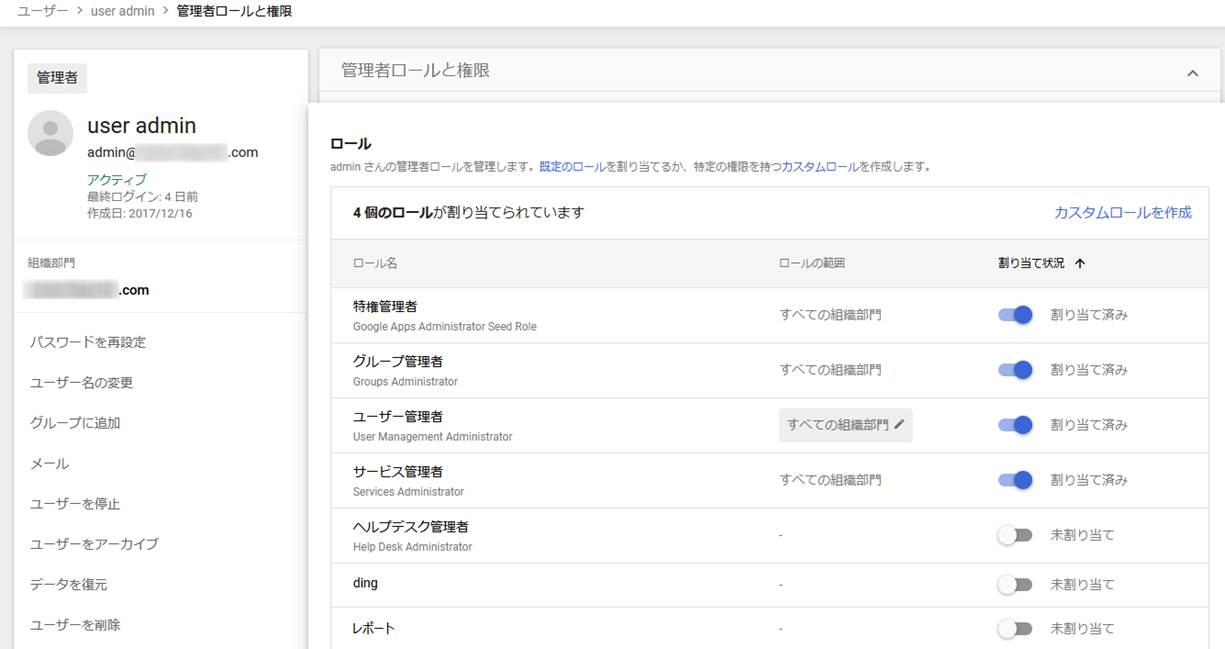Select パスワードを再設定 in the sidebar
This screenshot has height=649, width=1225.
coord(88,342)
